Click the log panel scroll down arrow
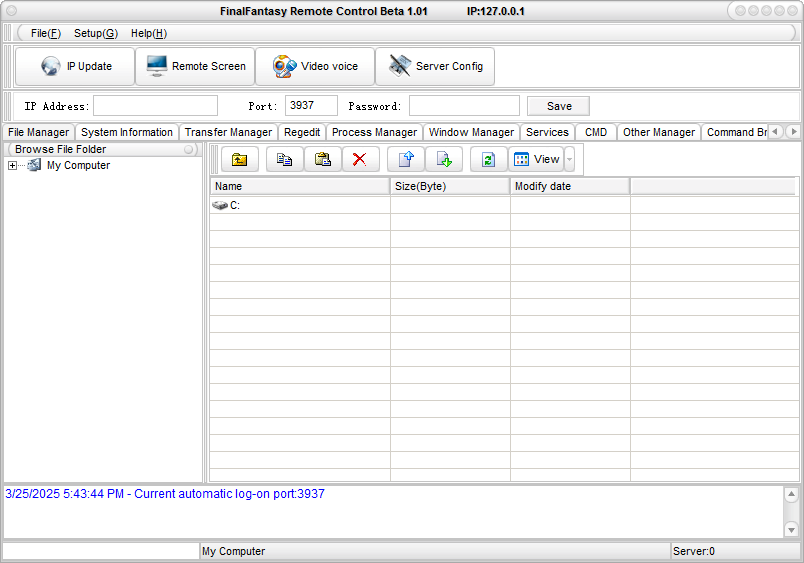The width and height of the screenshot is (804, 563). click(x=791, y=529)
